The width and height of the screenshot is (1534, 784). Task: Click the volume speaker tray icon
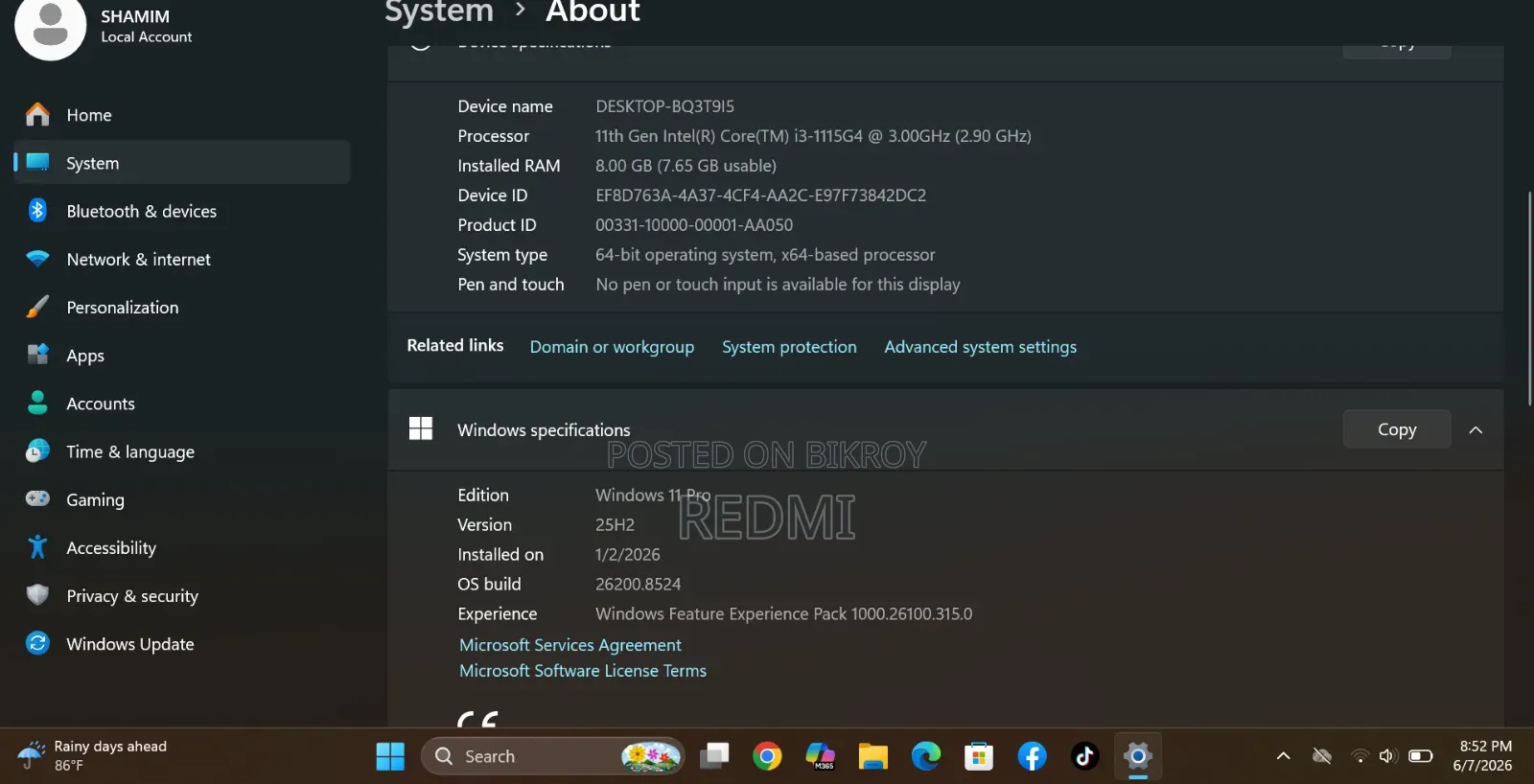[x=1387, y=756]
